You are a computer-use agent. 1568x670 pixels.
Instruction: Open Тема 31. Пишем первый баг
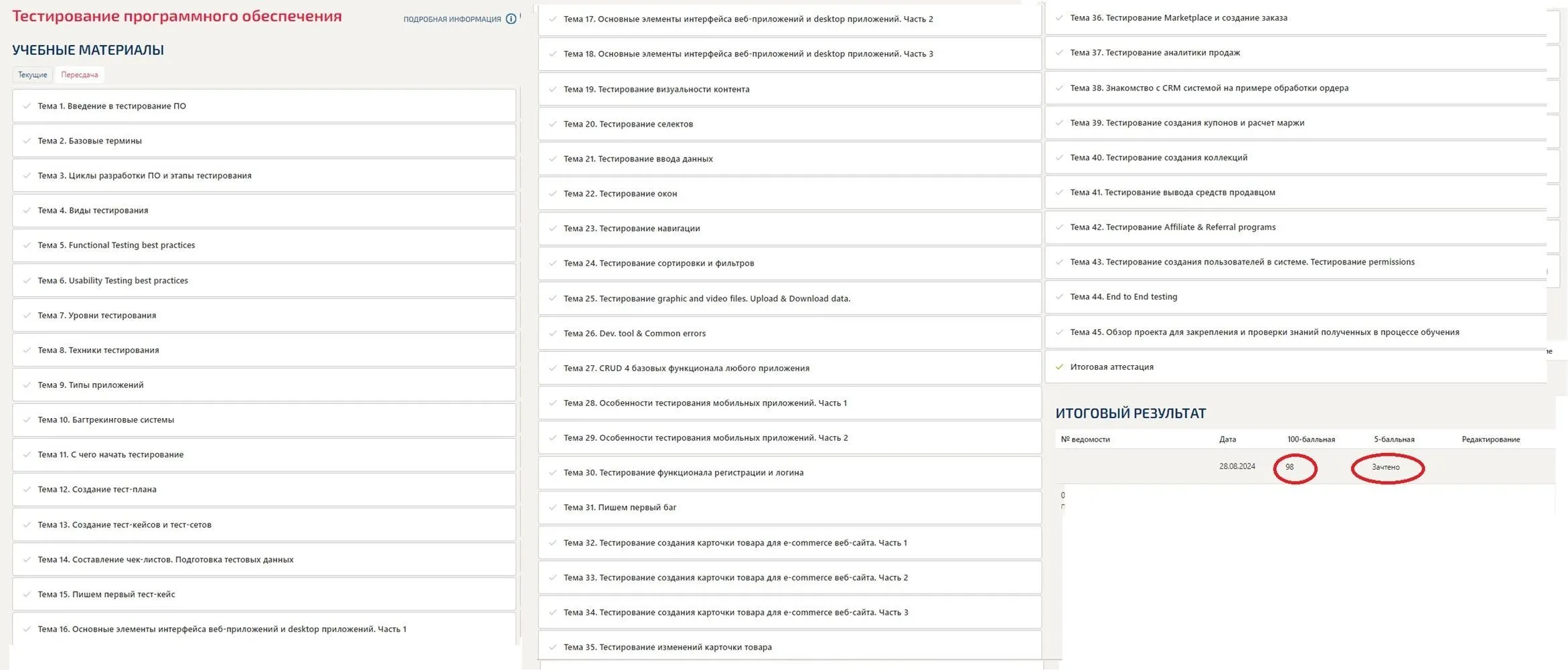click(619, 507)
